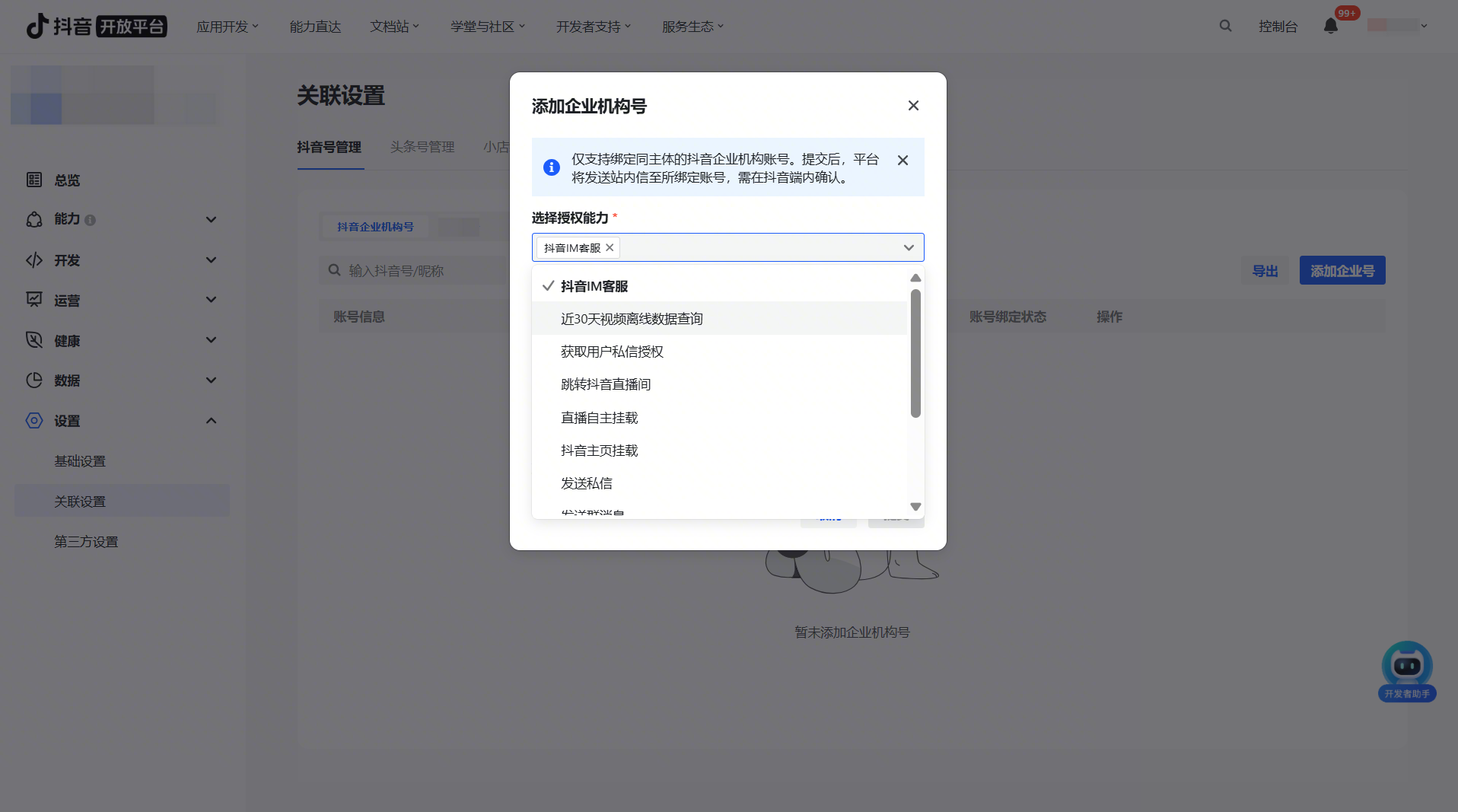Screen dimensions: 1458x812
Task: Switch to the 头条号管理 tab
Action: pos(422,147)
